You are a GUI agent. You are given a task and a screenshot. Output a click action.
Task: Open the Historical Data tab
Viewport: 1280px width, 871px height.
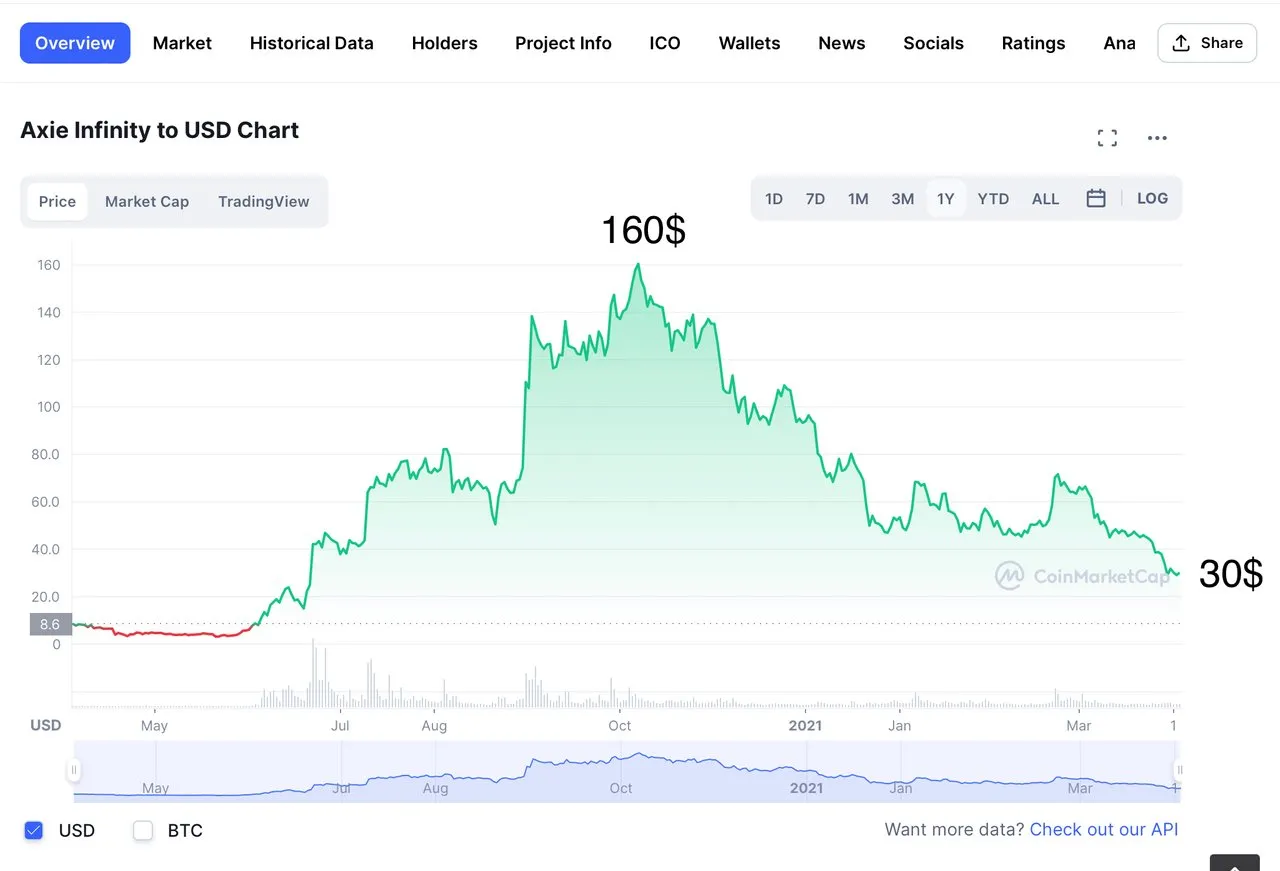312,43
